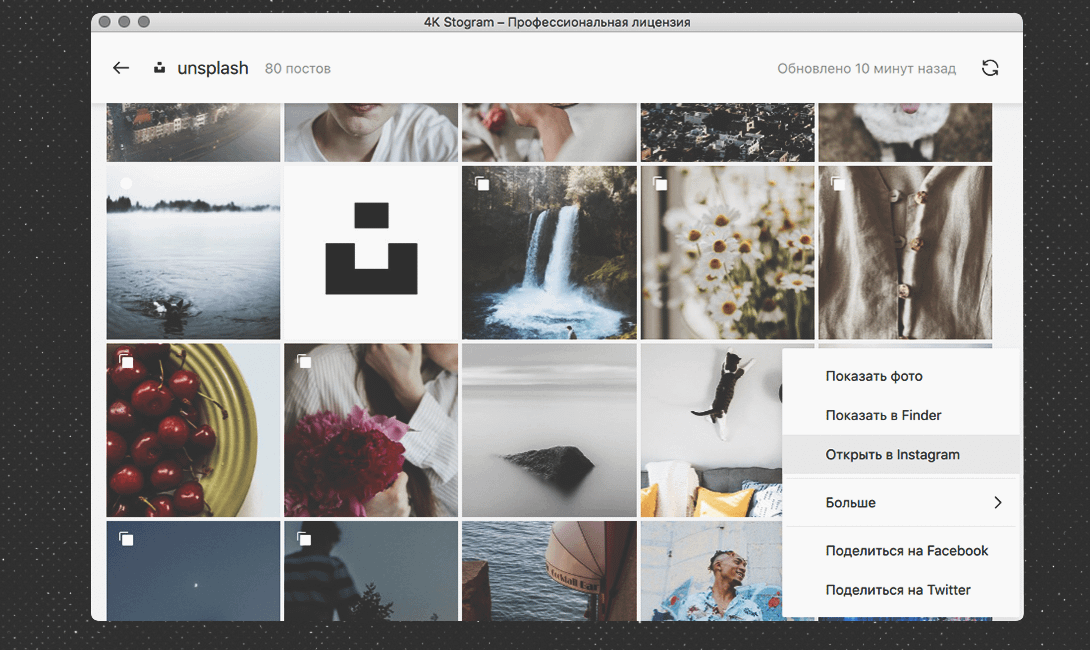Open the person in white shirt photo
Viewport: 1090px width, 650px height.
[x=371, y=132]
